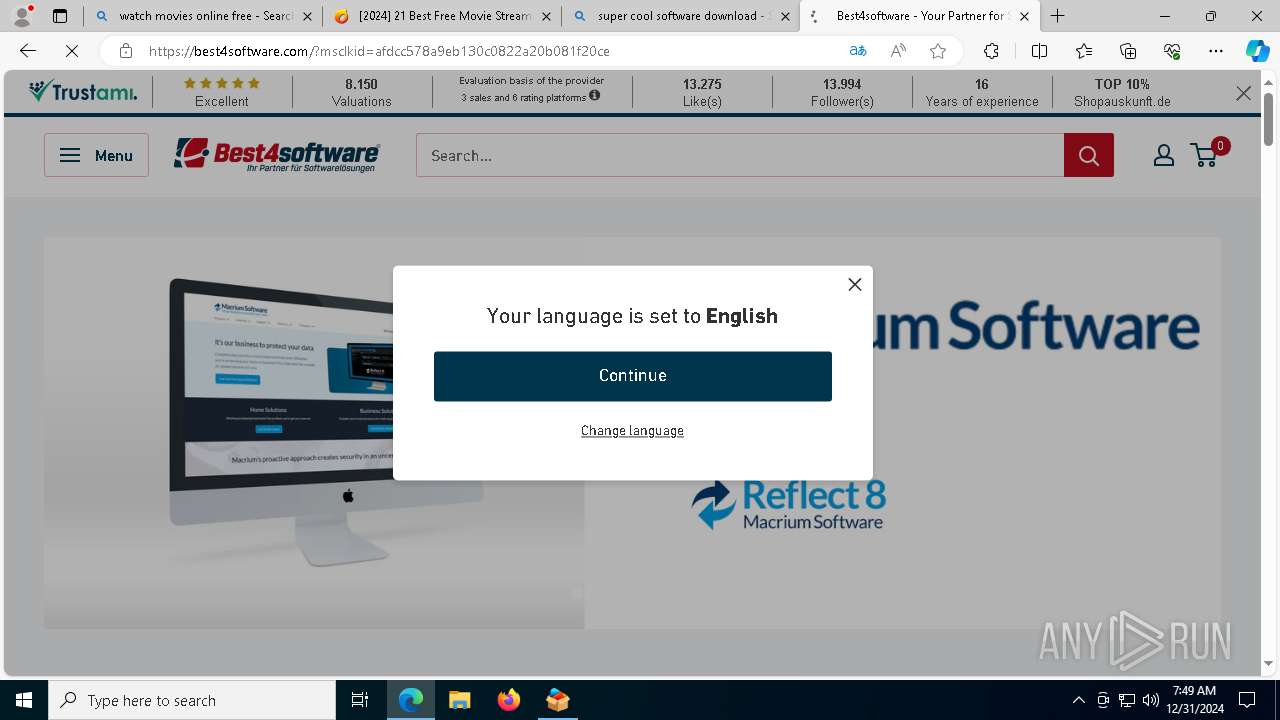Image resolution: width=1280 pixels, height=720 pixels.
Task: Close the super cool software download tab
Action: tap(785, 16)
